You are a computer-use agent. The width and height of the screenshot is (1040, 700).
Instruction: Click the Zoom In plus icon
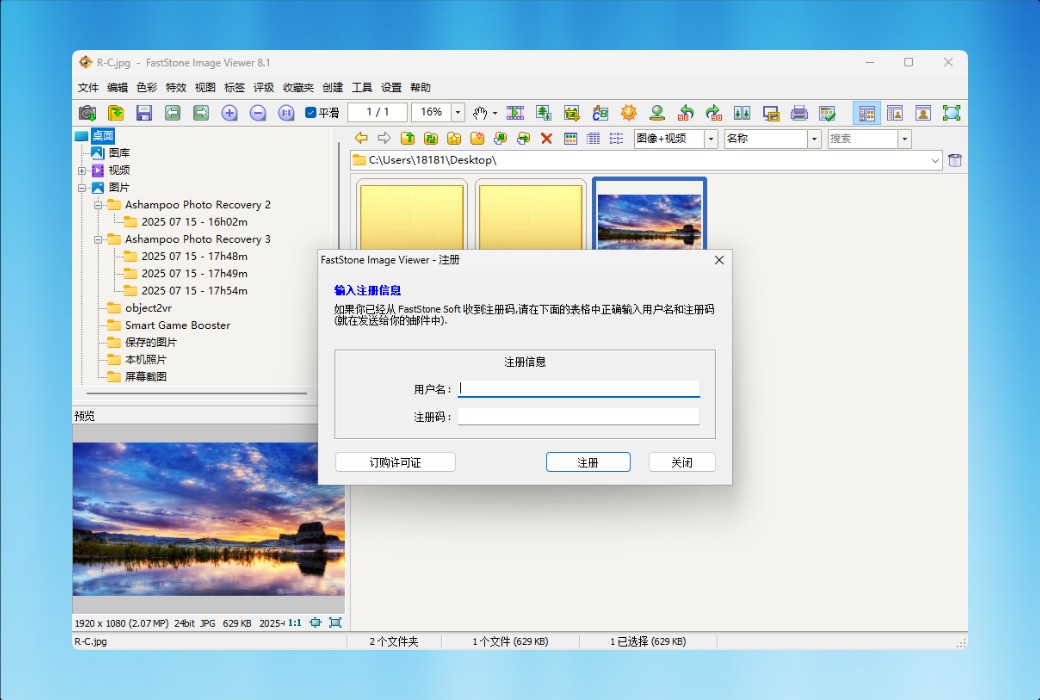229,113
